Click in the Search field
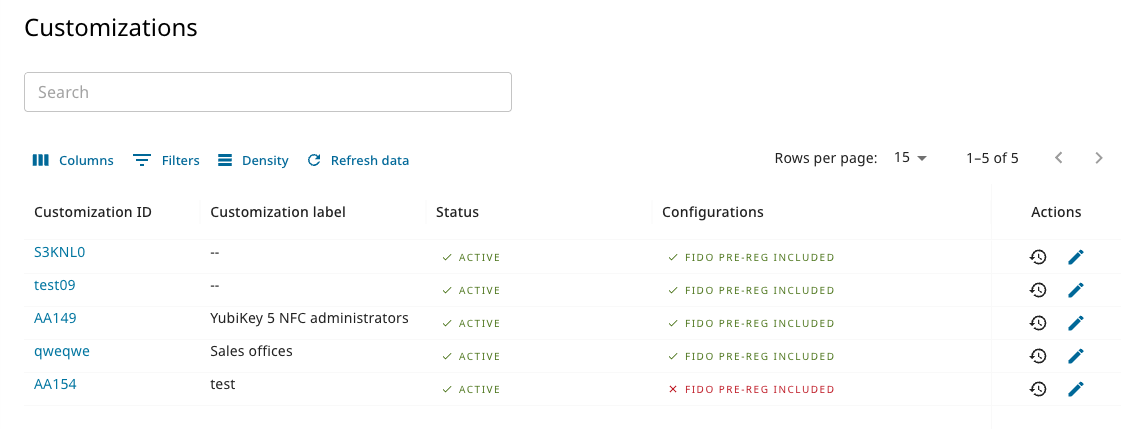The height and width of the screenshot is (429, 1124). coord(268,92)
